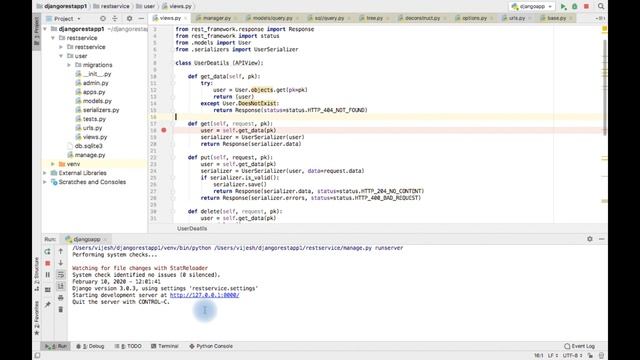Screen dimensions: 640x360
Task: Start debugging with the bug icon
Action: 574,7
